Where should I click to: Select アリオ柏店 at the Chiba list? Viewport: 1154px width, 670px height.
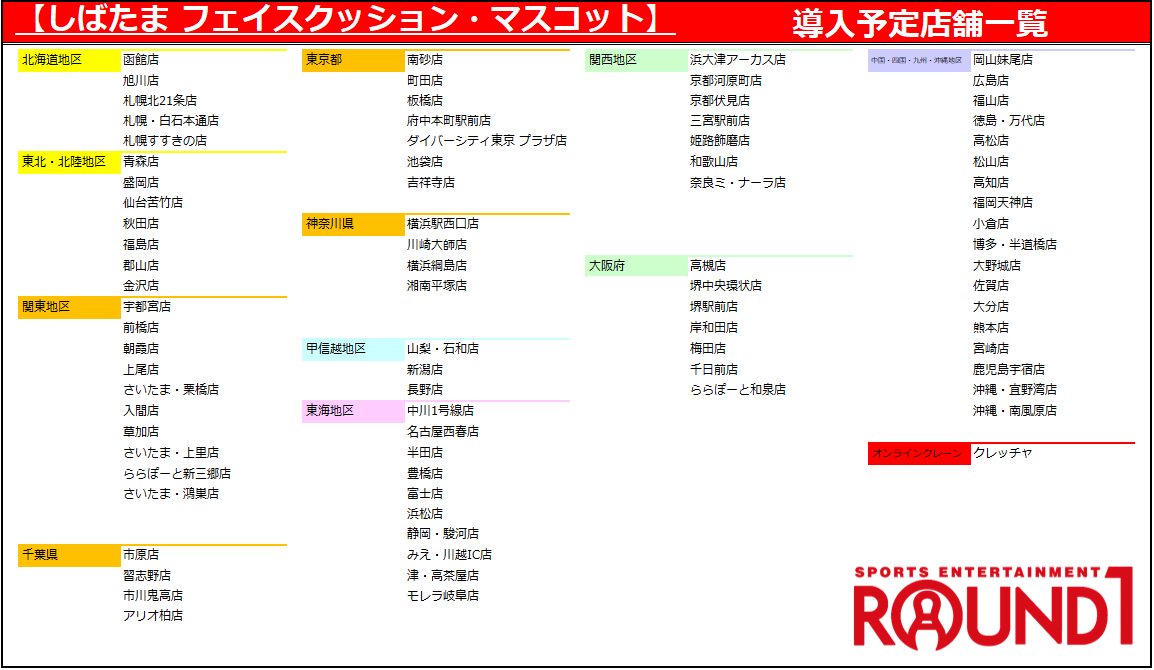153,616
